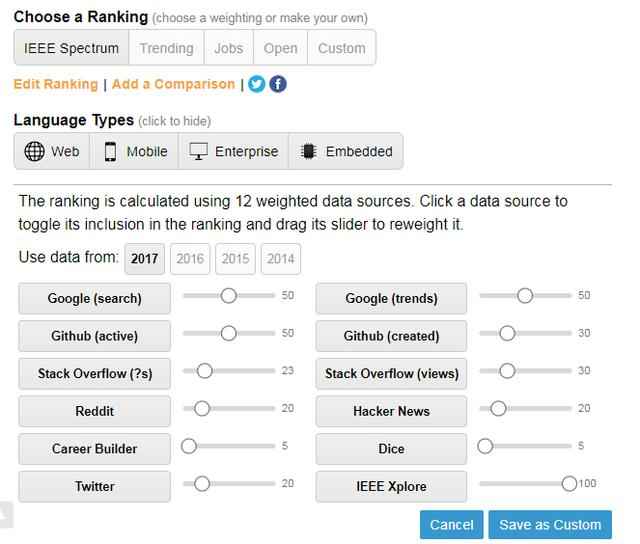Select the Embedded chip icon filter
The height and width of the screenshot is (544, 640).
[x=308, y=152]
